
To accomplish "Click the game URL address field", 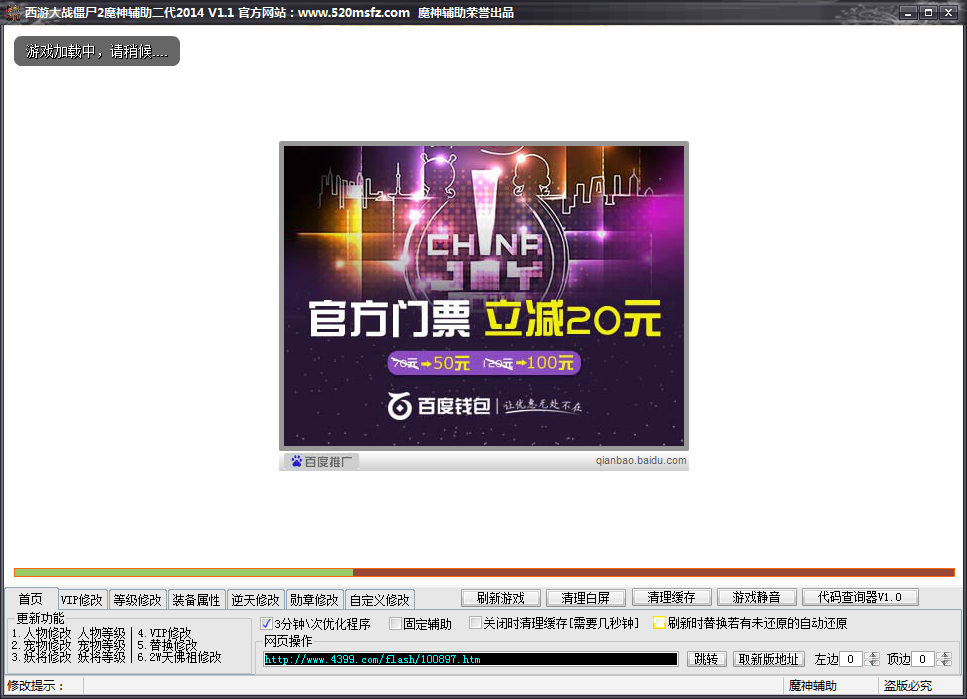I will [470, 659].
